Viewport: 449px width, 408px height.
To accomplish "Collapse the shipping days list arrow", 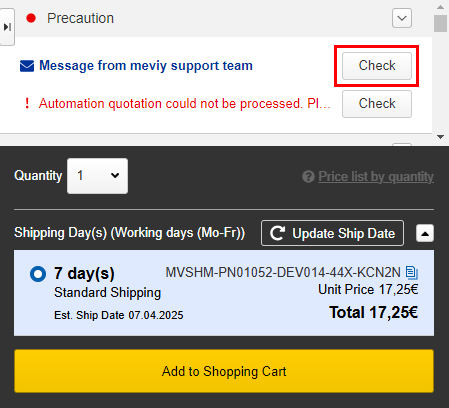I will point(425,233).
